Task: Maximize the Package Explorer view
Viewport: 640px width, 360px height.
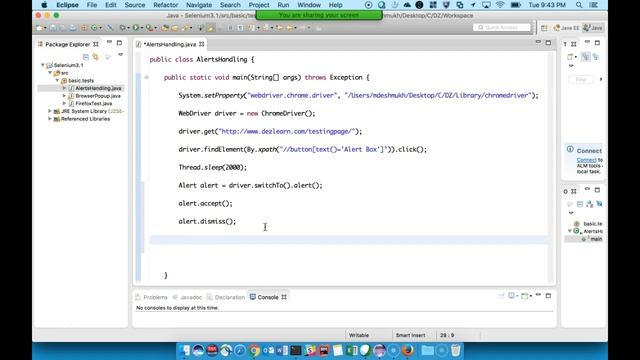Action: click(x=119, y=42)
